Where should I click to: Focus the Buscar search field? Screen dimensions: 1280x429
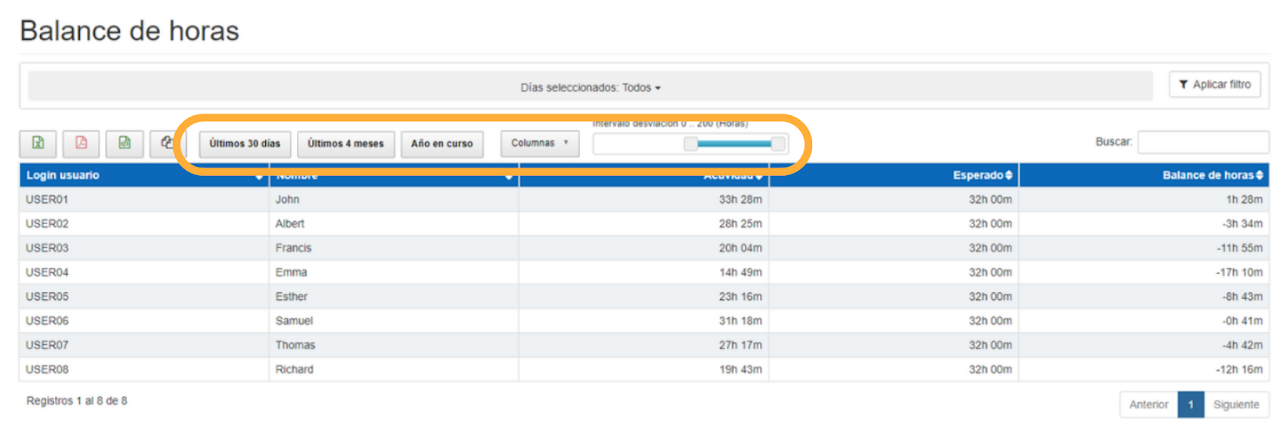point(1203,142)
